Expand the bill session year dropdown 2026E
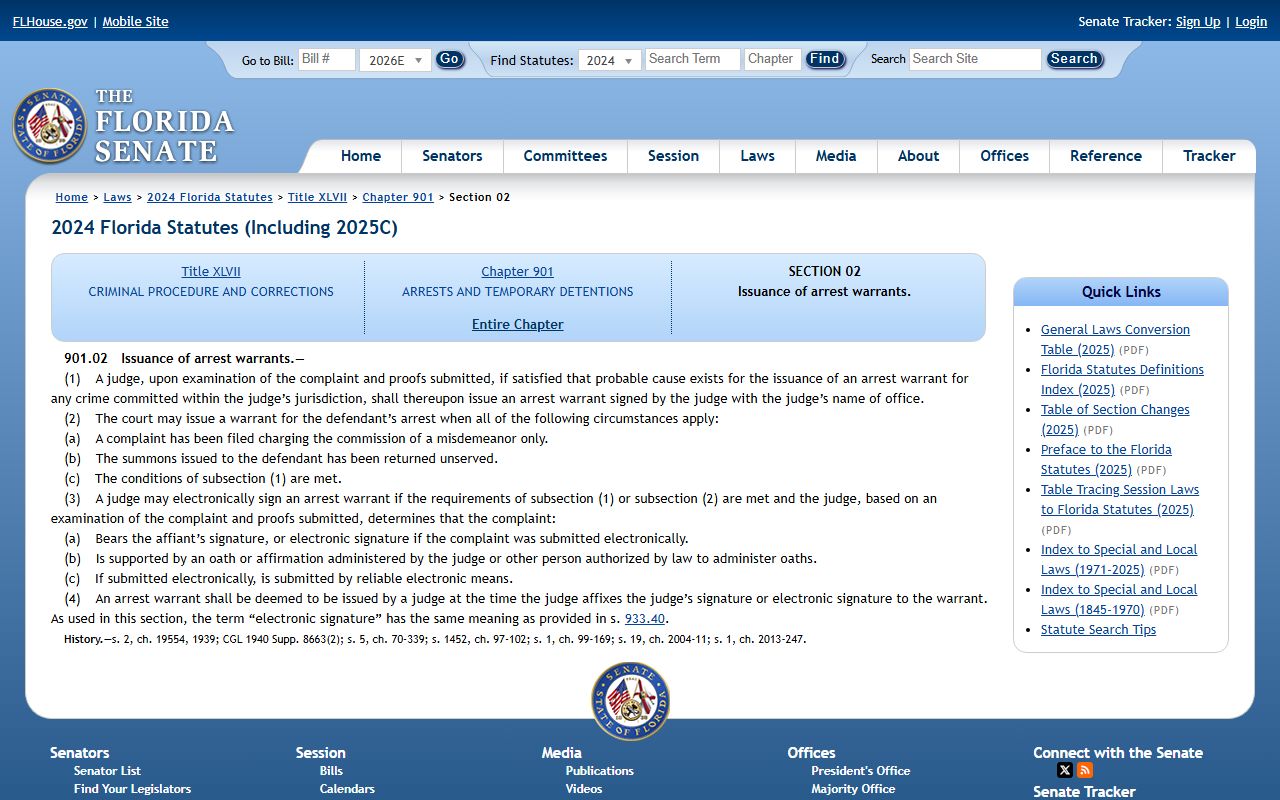The width and height of the screenshot is (1280, 800). (395, 60)
